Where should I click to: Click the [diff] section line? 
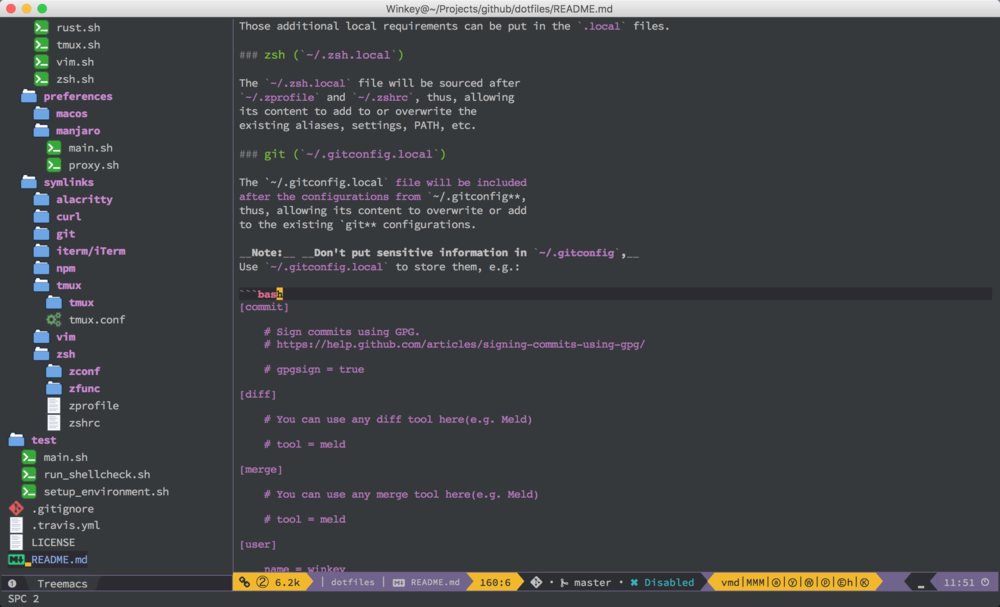point(258,395)
